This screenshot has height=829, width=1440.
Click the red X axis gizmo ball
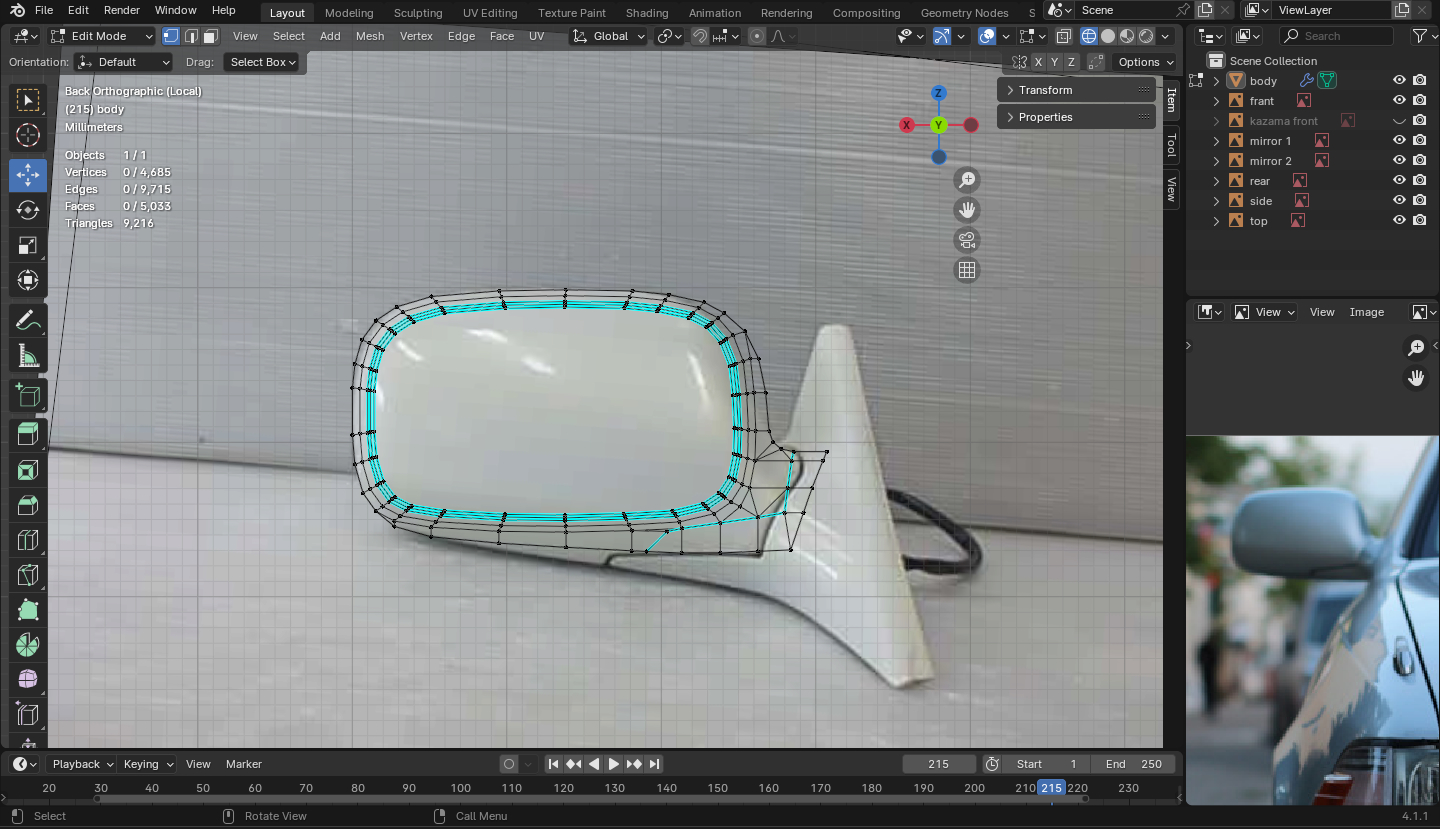[907, 125]
